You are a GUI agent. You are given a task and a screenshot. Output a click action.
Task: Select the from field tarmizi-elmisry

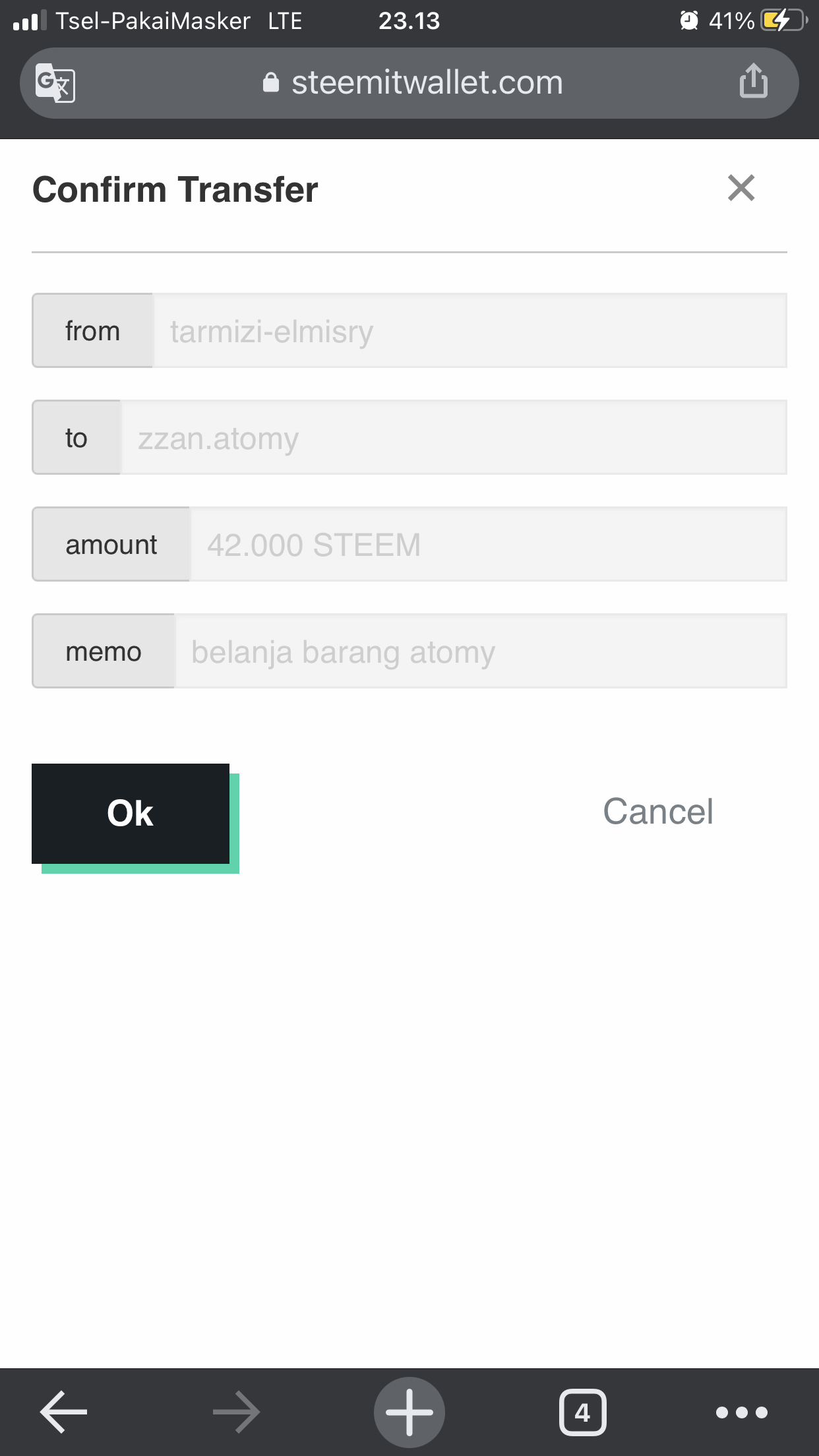(470, 330)
